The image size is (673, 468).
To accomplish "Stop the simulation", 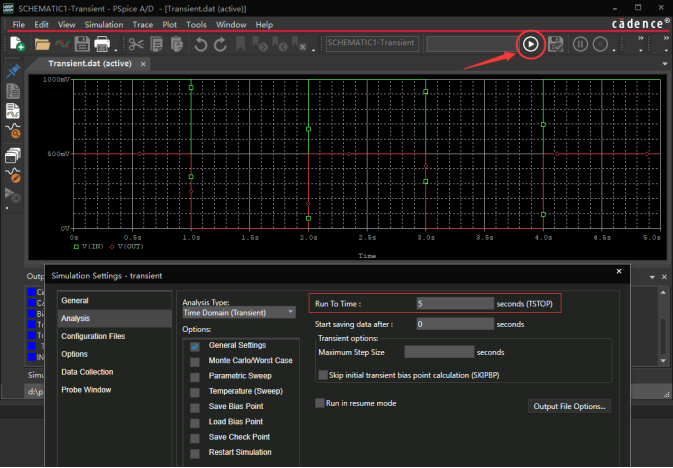I will click(x=600, y=44).
